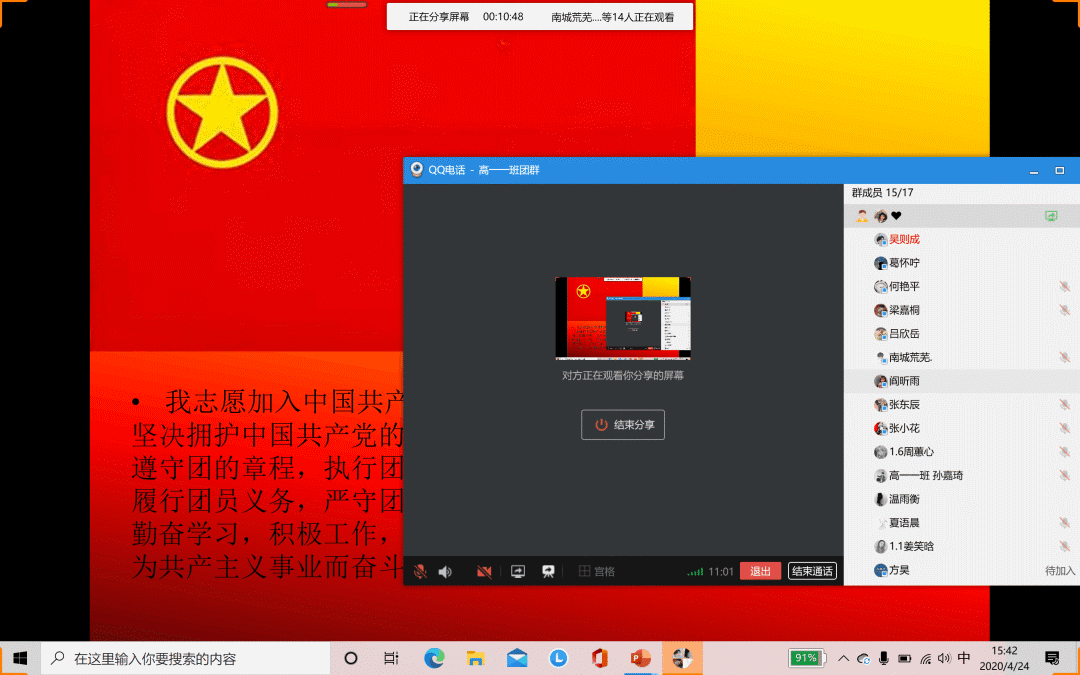Click the shared screen preview thumbnail

pyautogui.click(x=623, y=318)
